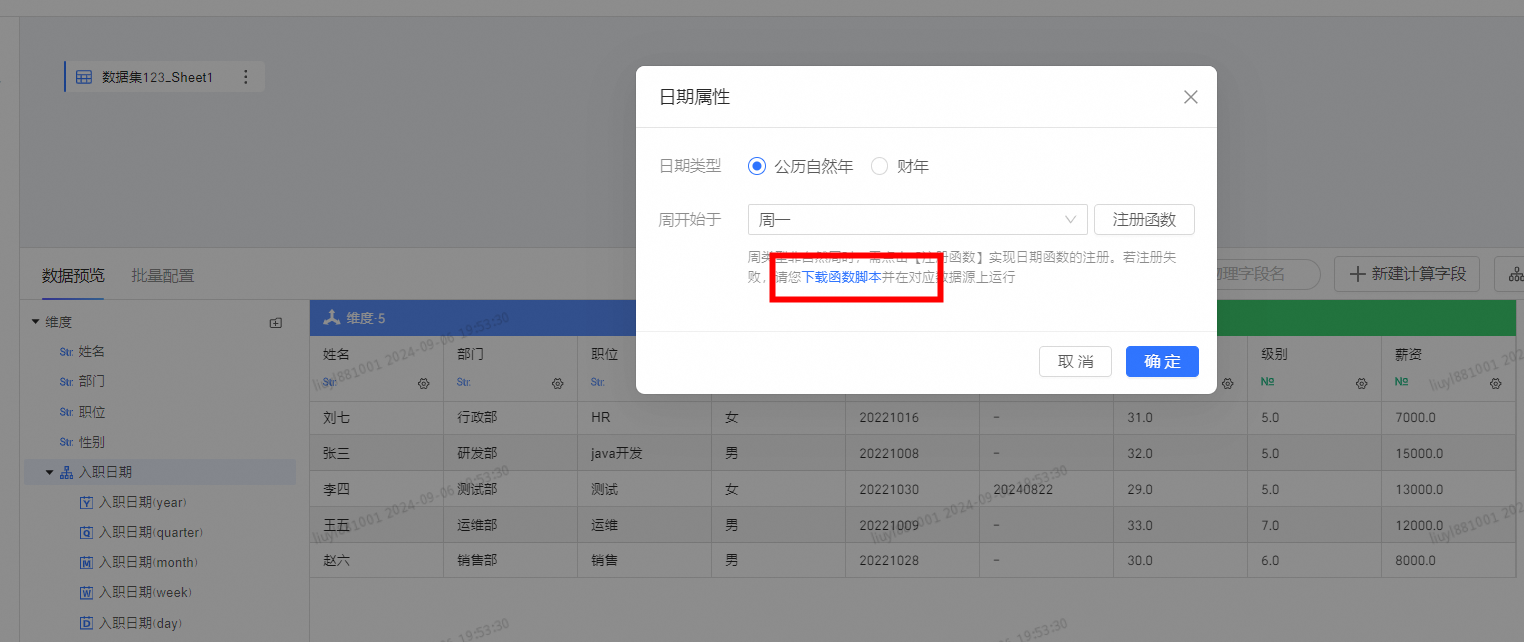Image resolution: width=1524 pixels, height=642 pixels.
Task: Click the 入职日期(year) field icon
Action: click(86, 503)
